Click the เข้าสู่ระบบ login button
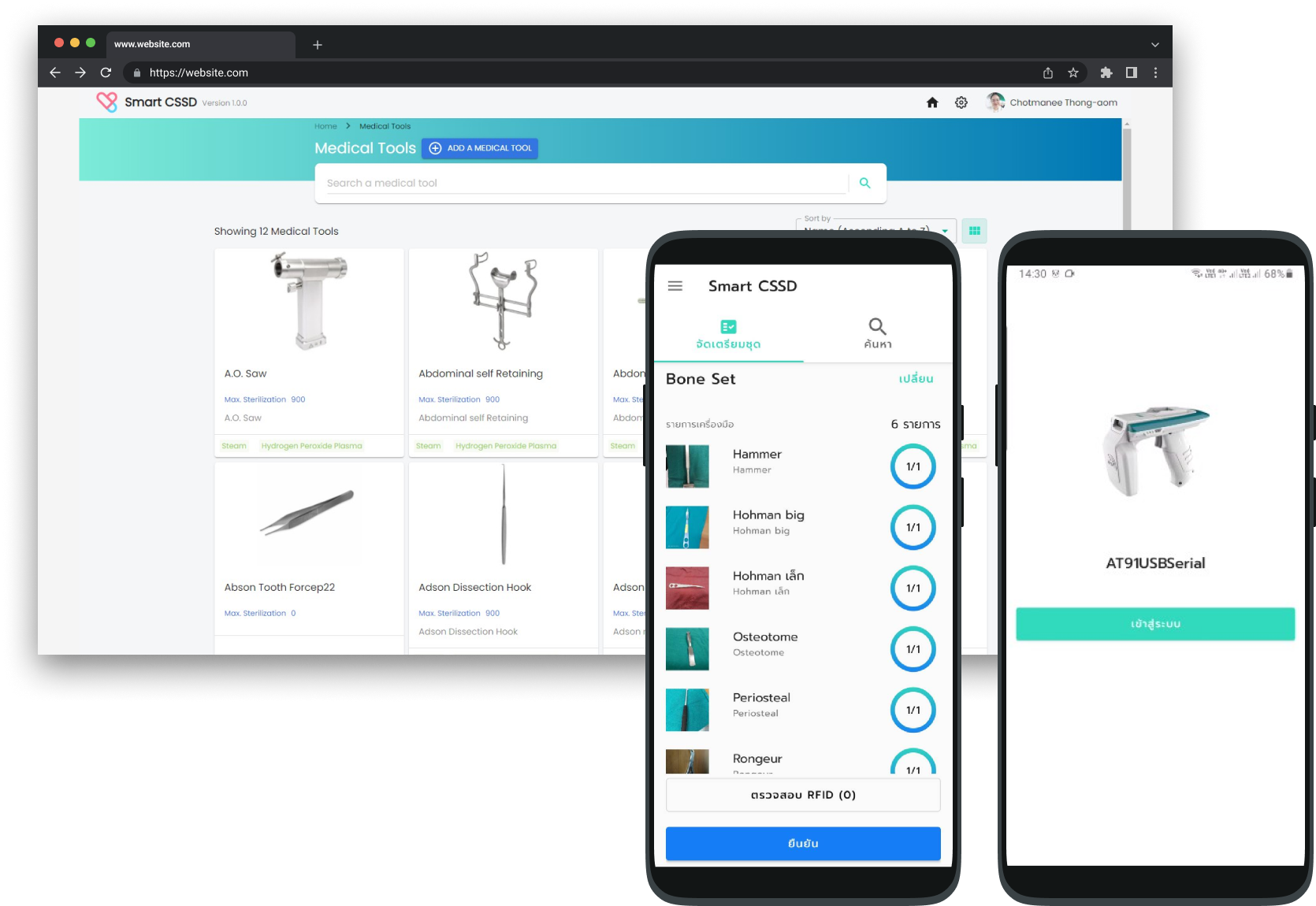 1155,624
